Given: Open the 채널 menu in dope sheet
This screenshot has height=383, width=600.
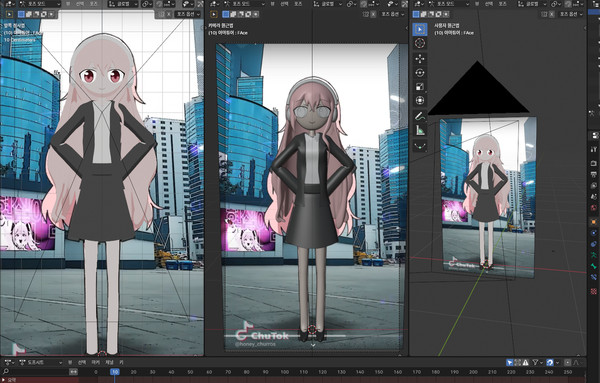Looking at the screenshot, I should click(109, 362).
